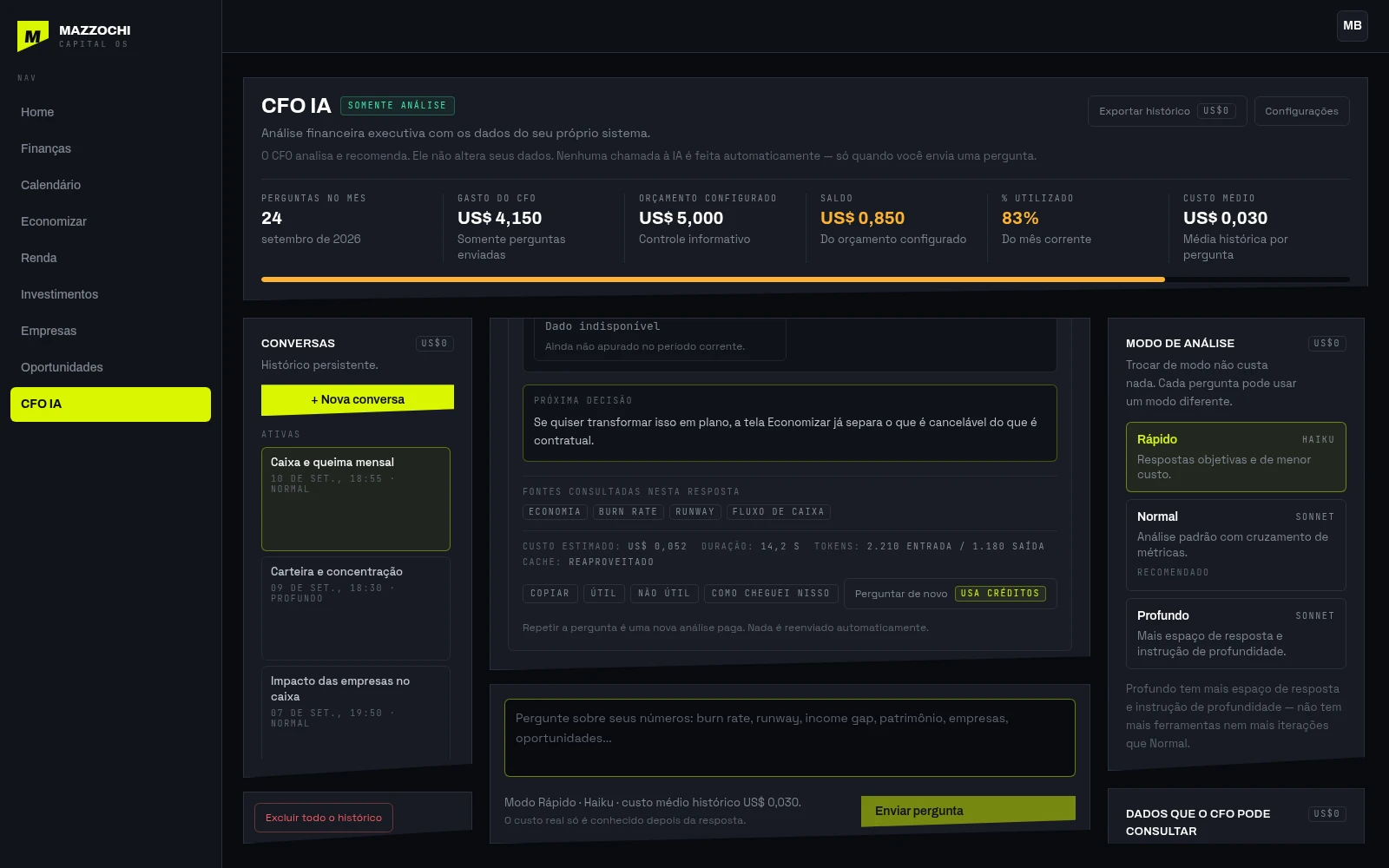Click Excluir todo o histórico

click(324, 818)
